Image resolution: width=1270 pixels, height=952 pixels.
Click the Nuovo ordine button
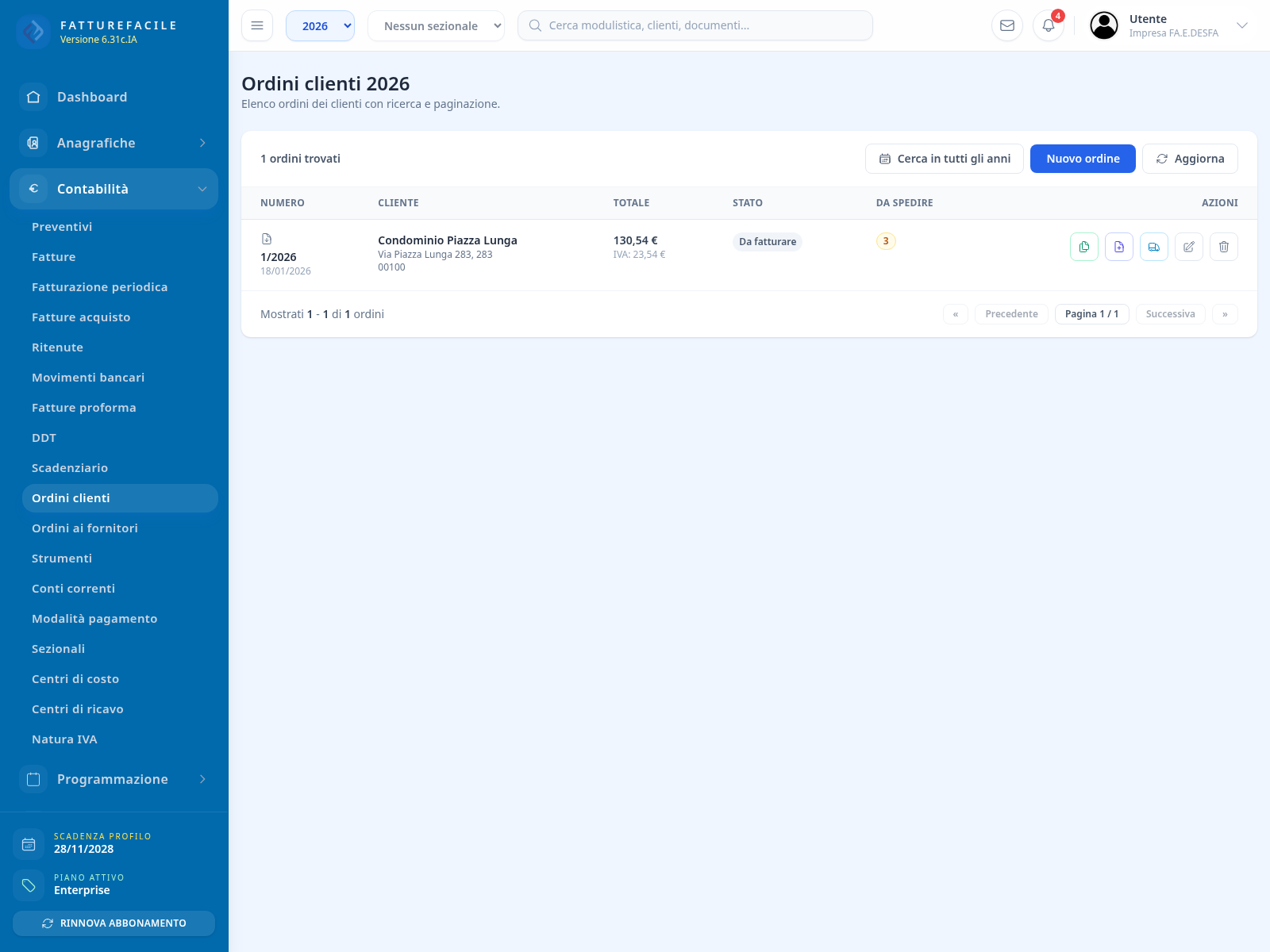(1083, 159)
